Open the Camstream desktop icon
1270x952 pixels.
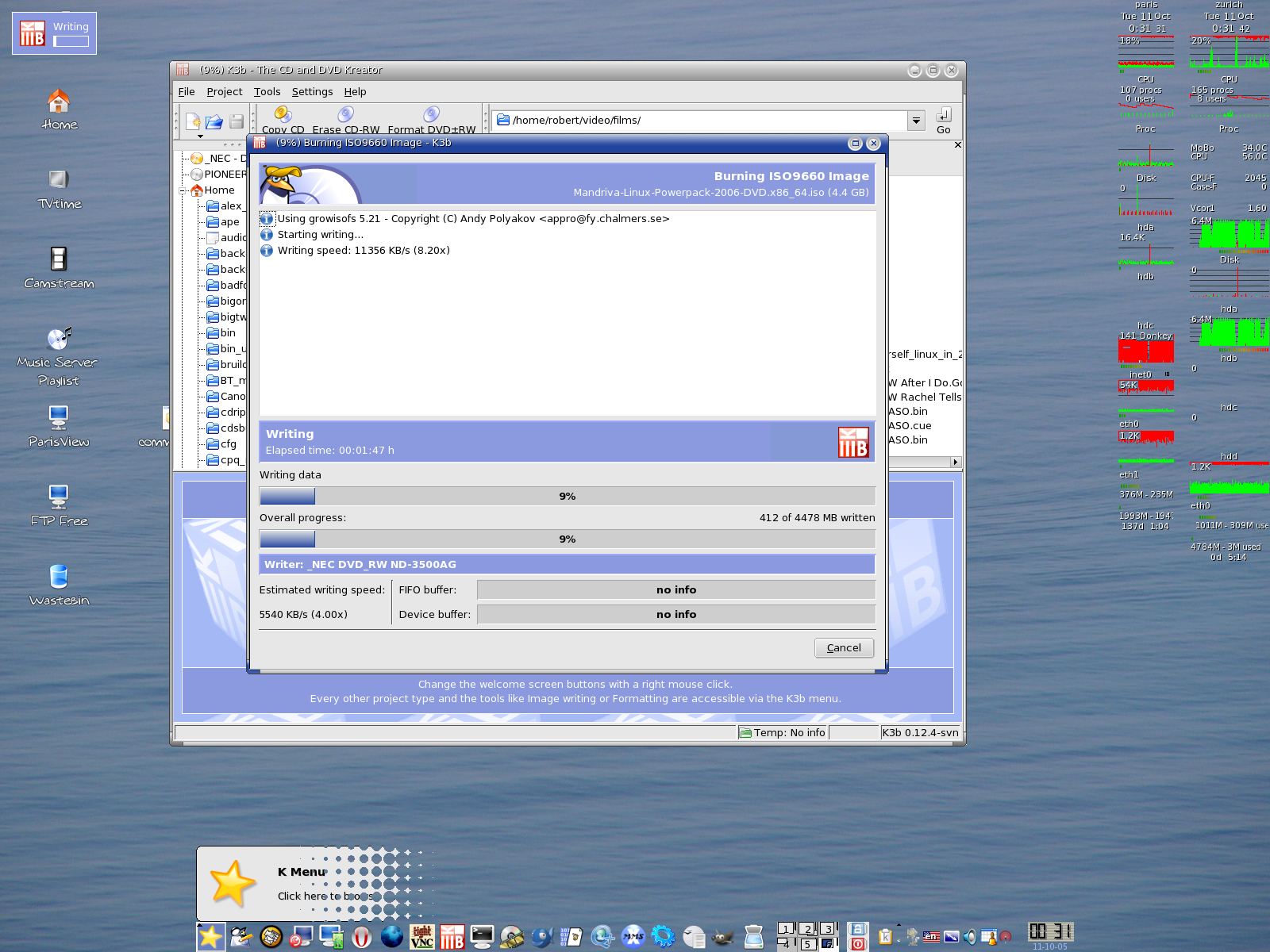point(59,267)
